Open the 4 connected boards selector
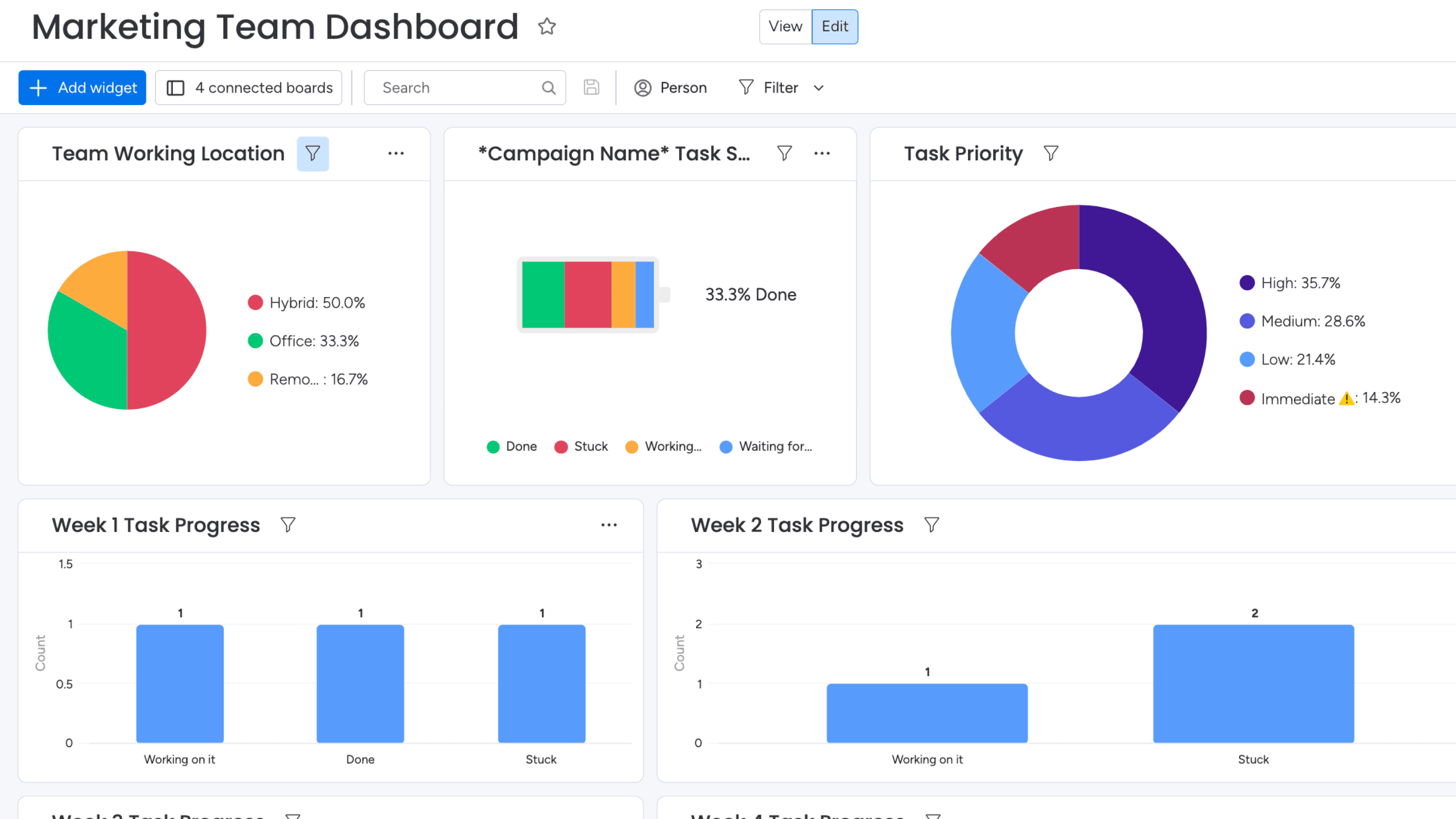Screen dimensions: 1456x819 click(x=249, y=88)
